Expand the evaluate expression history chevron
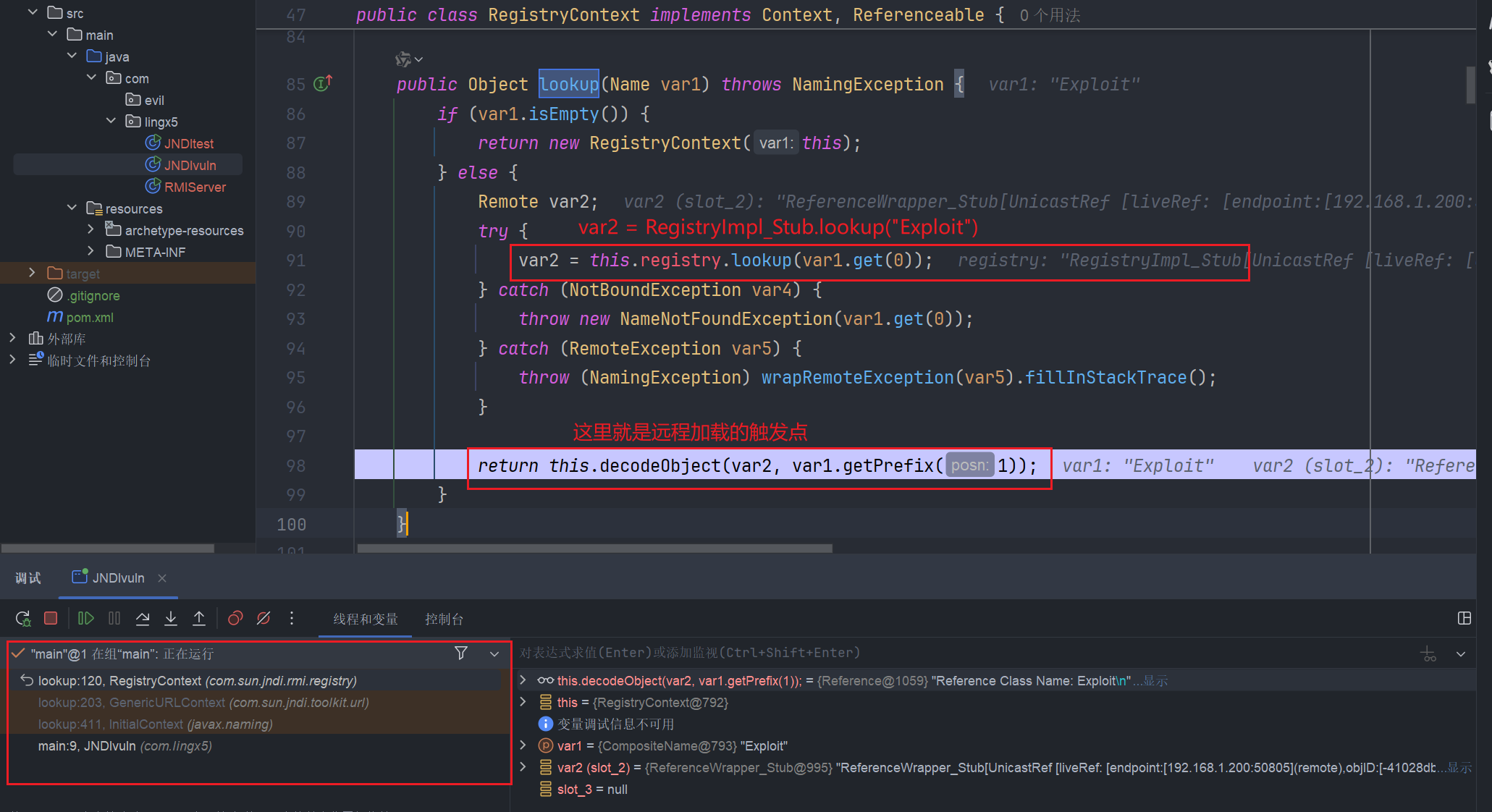Image resolution: width=1492 pixels, height=812 pixels. (x=1461, y=654)
